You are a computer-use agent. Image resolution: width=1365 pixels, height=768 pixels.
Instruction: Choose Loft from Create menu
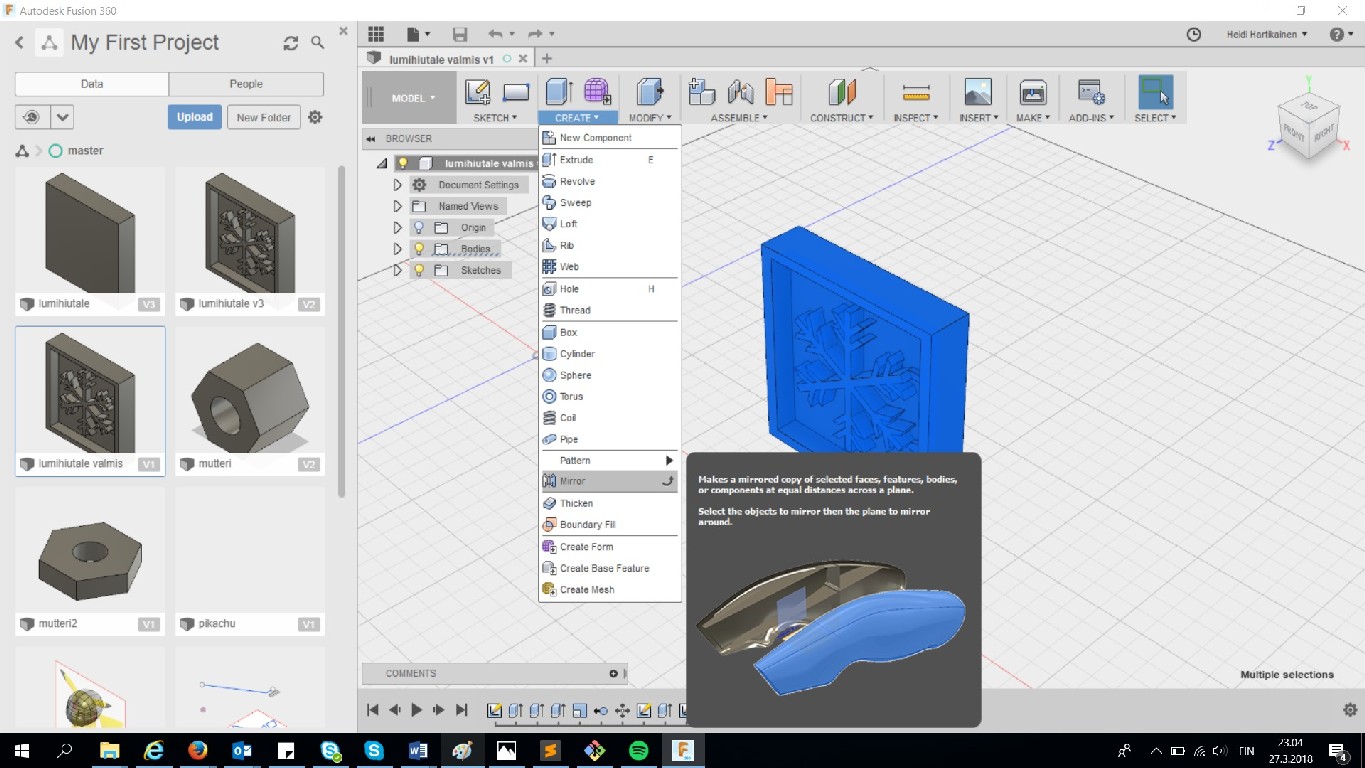(610, 224)
